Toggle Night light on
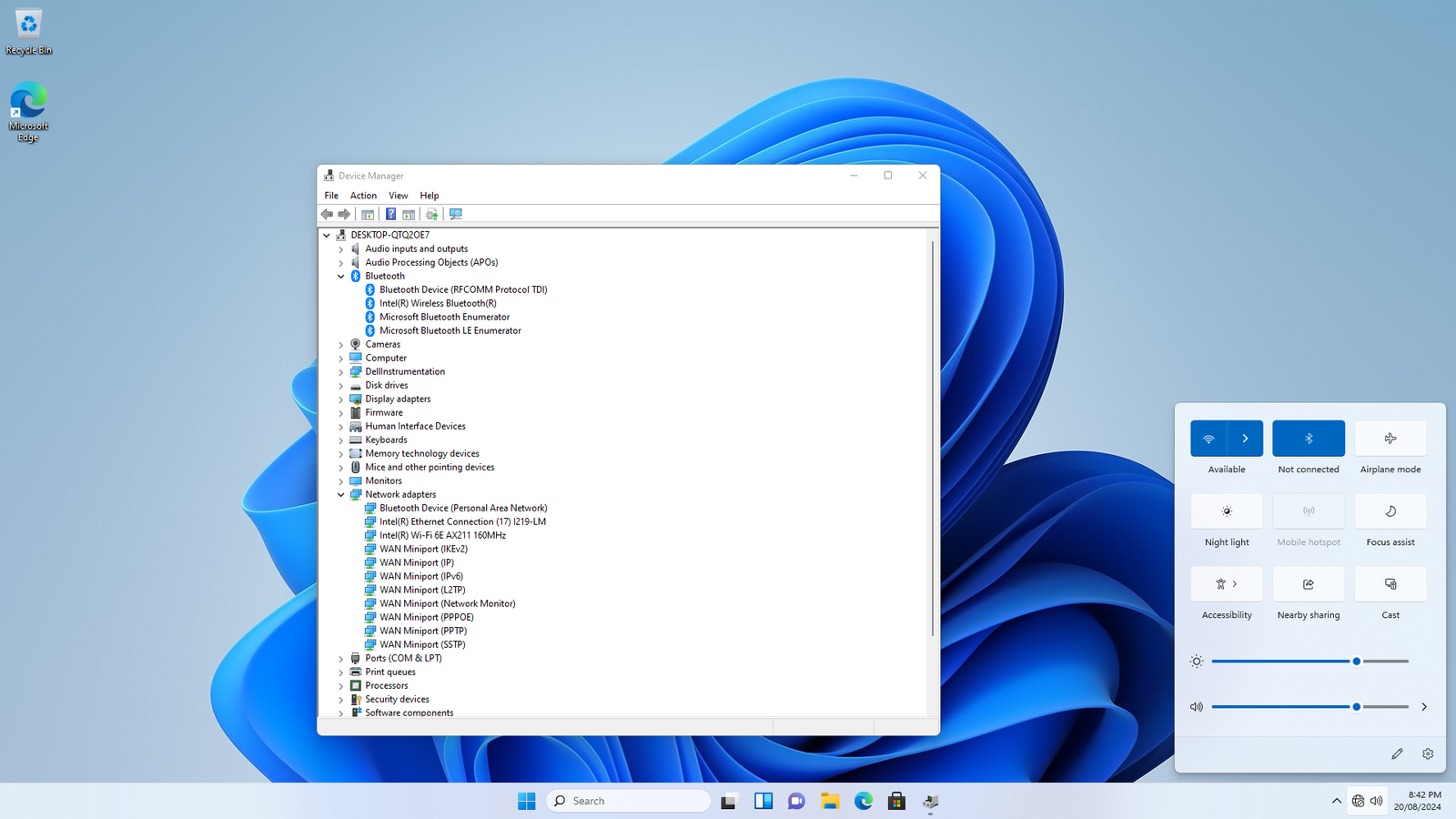The height and width of the screenshot is (819, 1456). tap(1227, 511)
